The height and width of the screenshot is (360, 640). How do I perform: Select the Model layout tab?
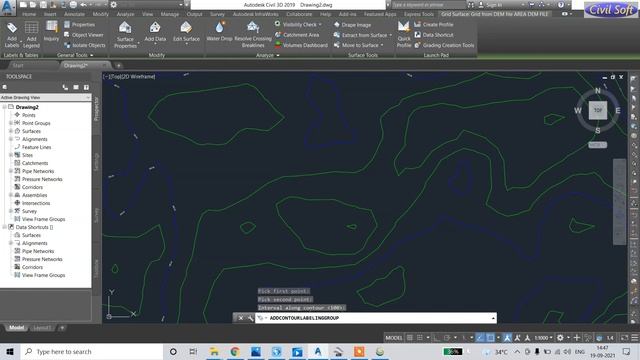(x=16, y=328)
